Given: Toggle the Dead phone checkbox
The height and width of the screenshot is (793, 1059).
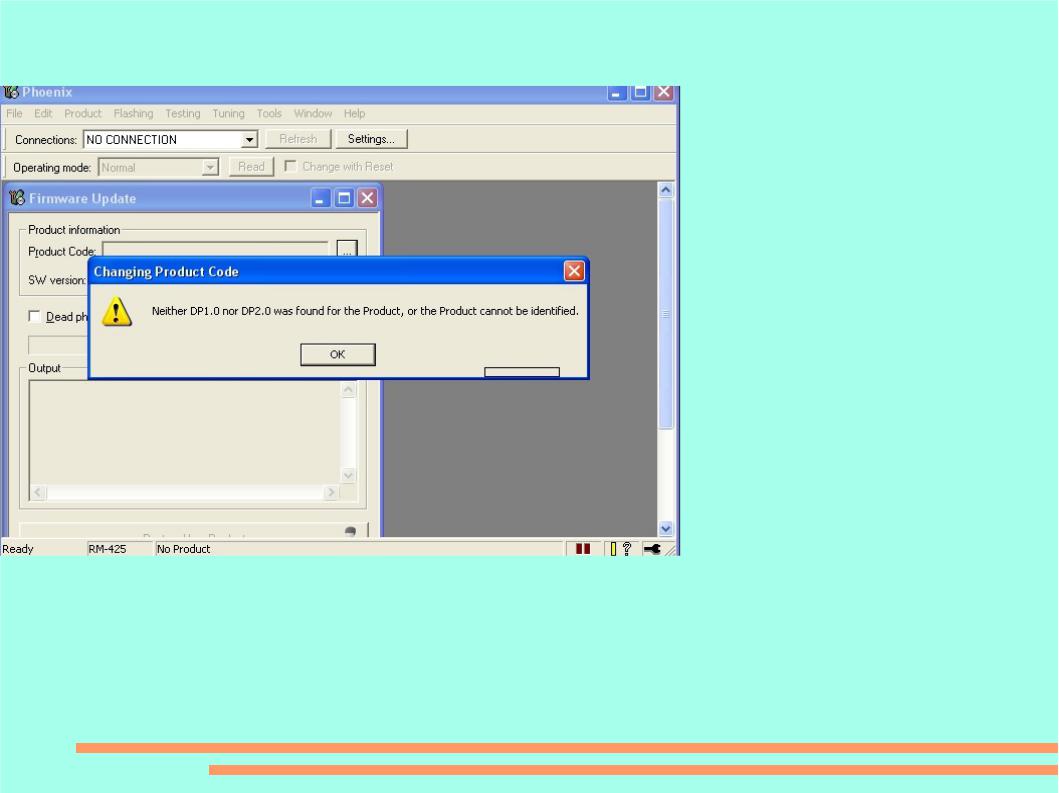Looking at the screenshot, I should point(34,316).
